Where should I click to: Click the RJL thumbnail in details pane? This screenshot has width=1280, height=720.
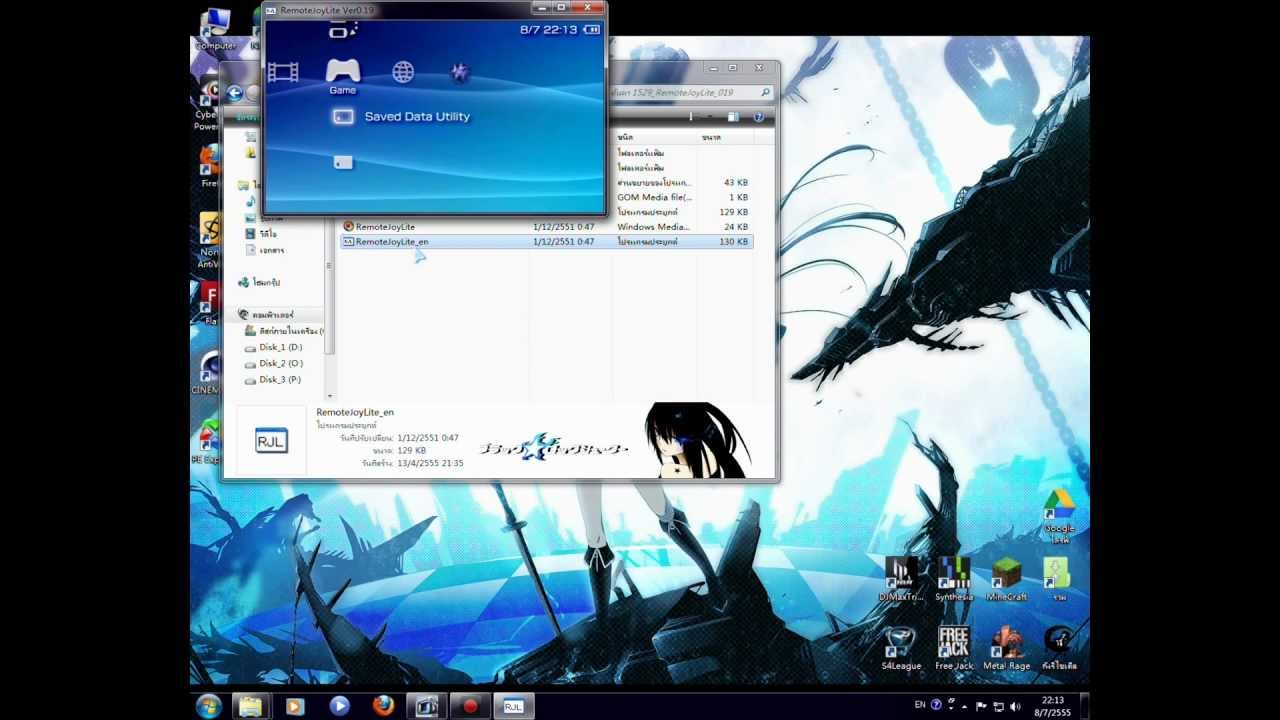pos(271,441)
